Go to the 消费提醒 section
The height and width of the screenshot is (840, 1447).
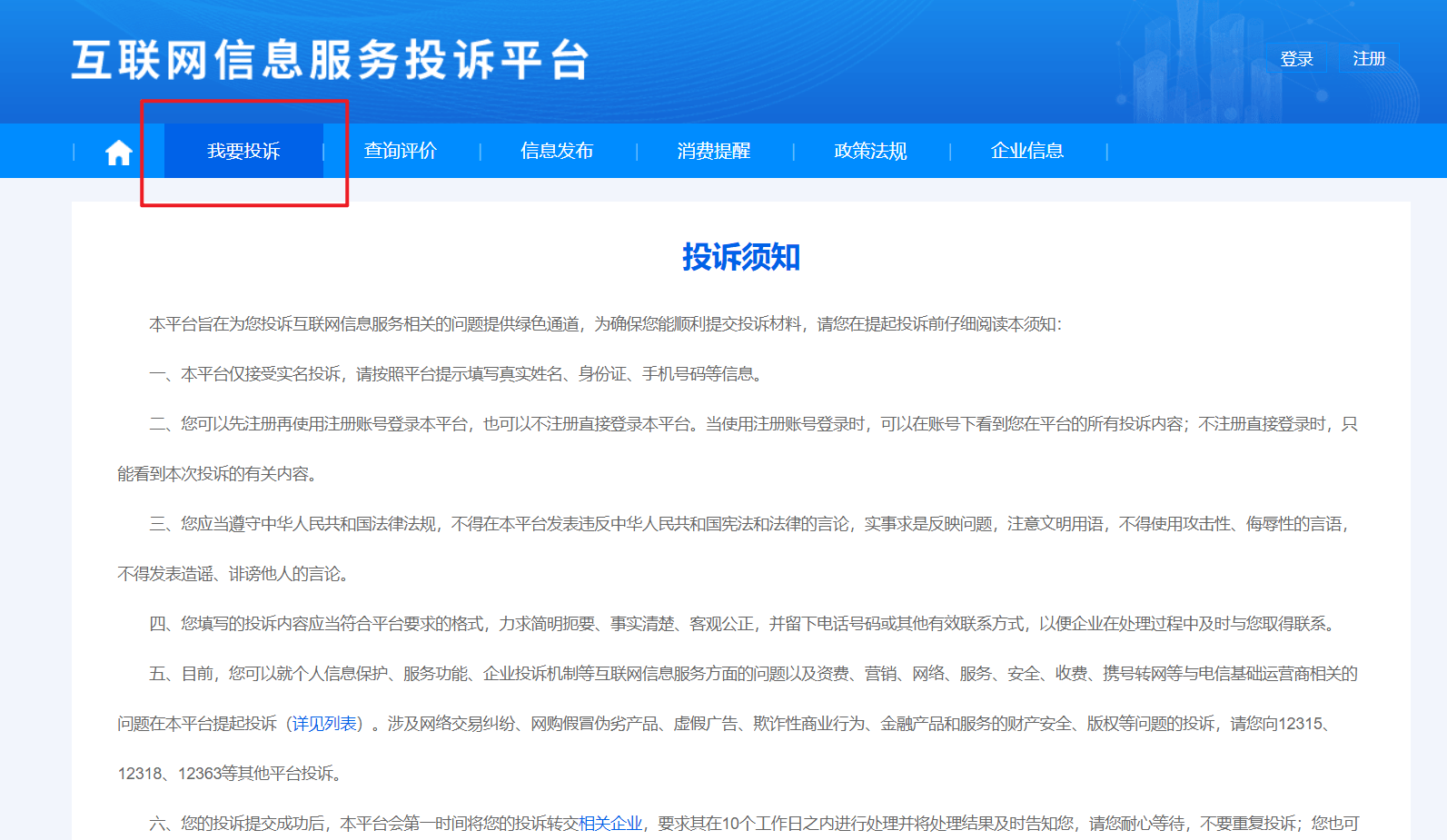pos(713,152)
